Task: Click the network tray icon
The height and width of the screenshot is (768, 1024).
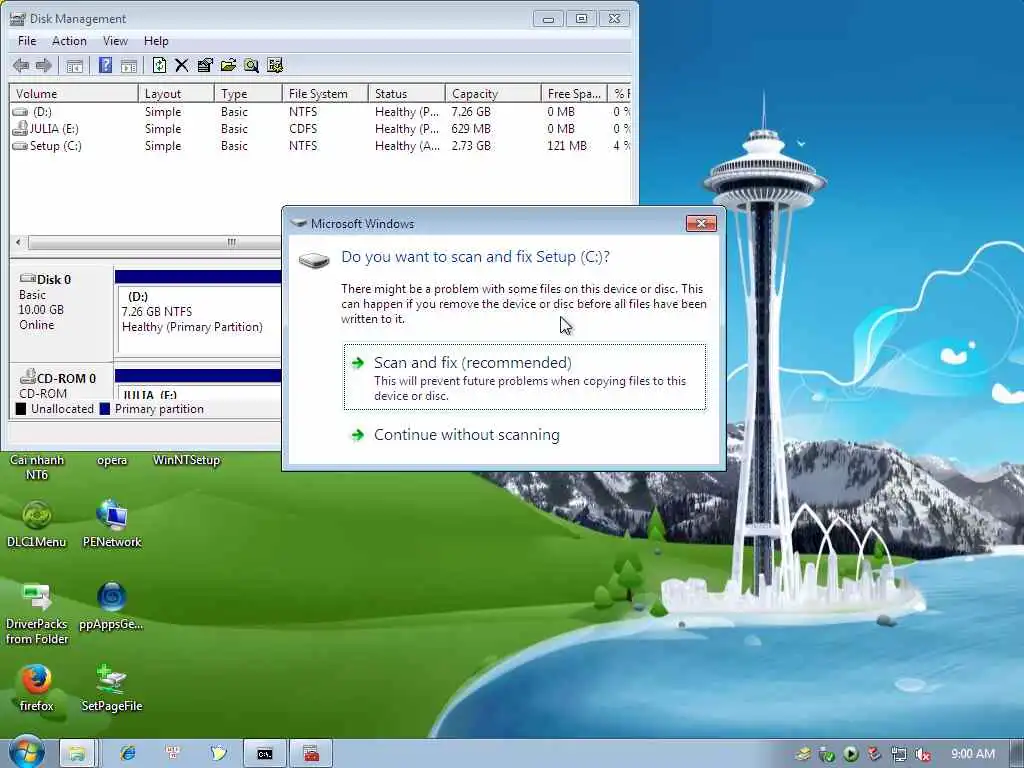Action: 899,755
